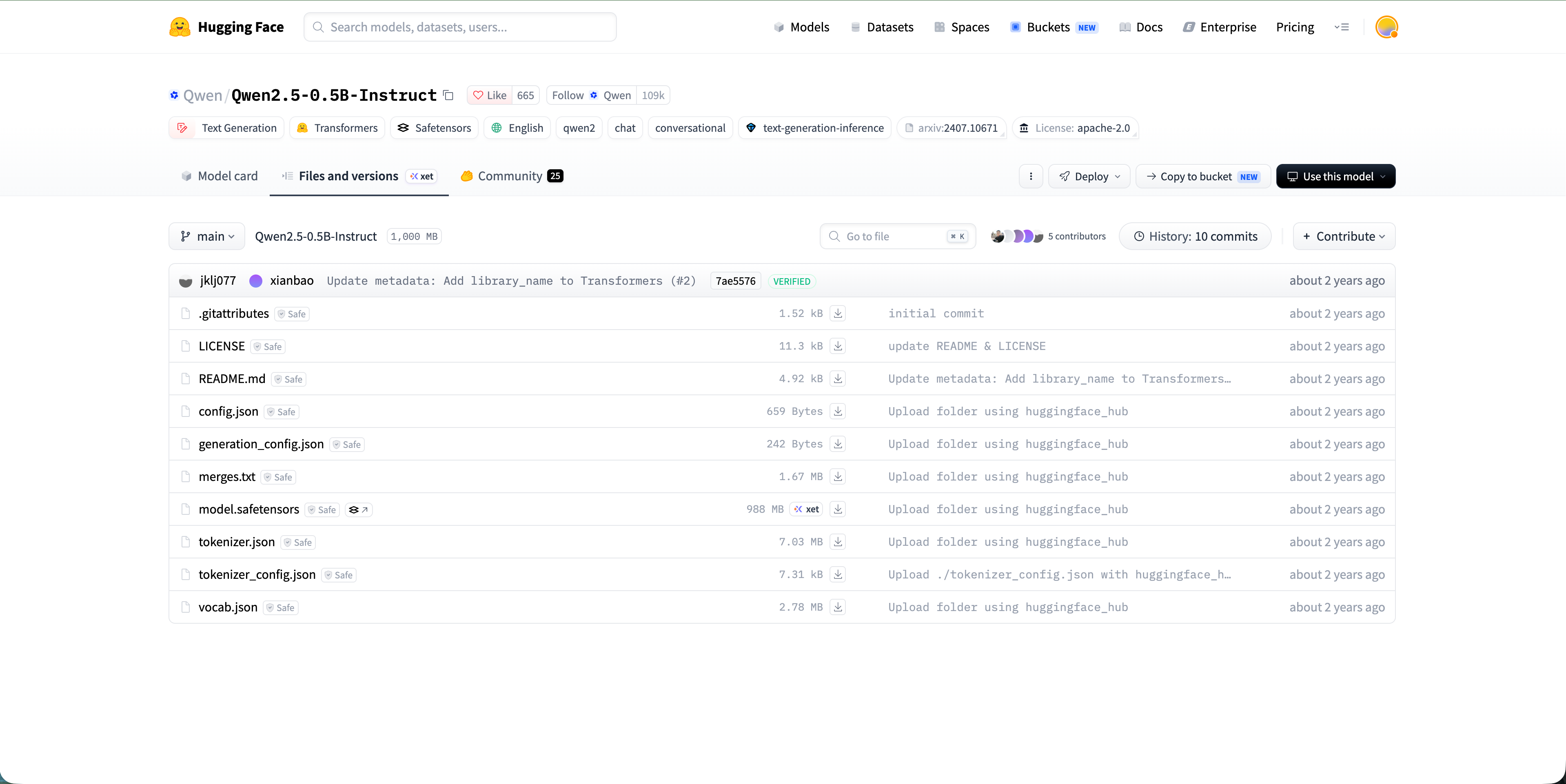The width and height of the screenshot is (1566, 784).
Task: Switch to the Model card tab
Action: pyautogui.click(x=220, y=176)
